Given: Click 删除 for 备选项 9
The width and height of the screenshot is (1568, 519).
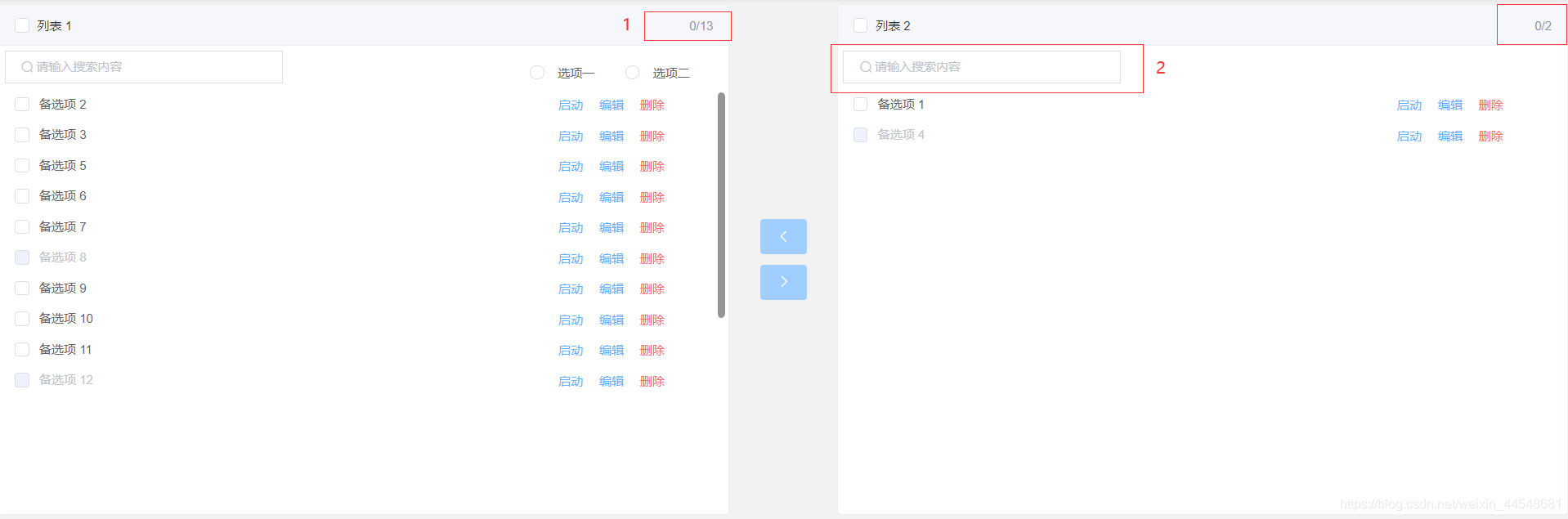Looking at the screenshot, I should (652, 289).
